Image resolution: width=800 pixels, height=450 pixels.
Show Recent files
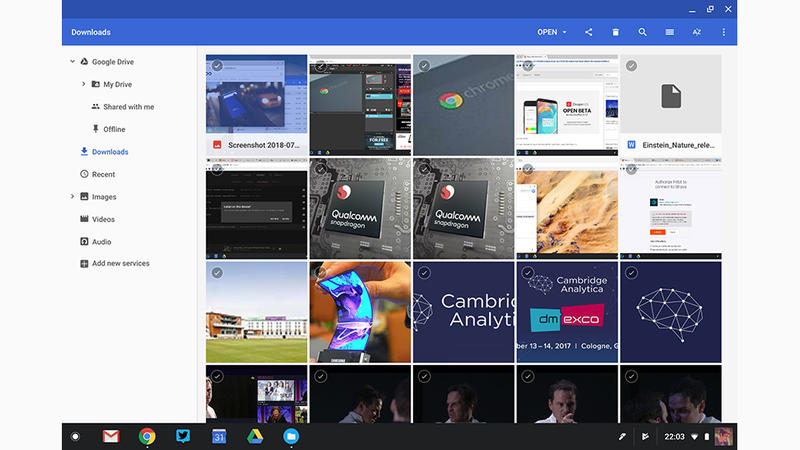coord(103,174)
